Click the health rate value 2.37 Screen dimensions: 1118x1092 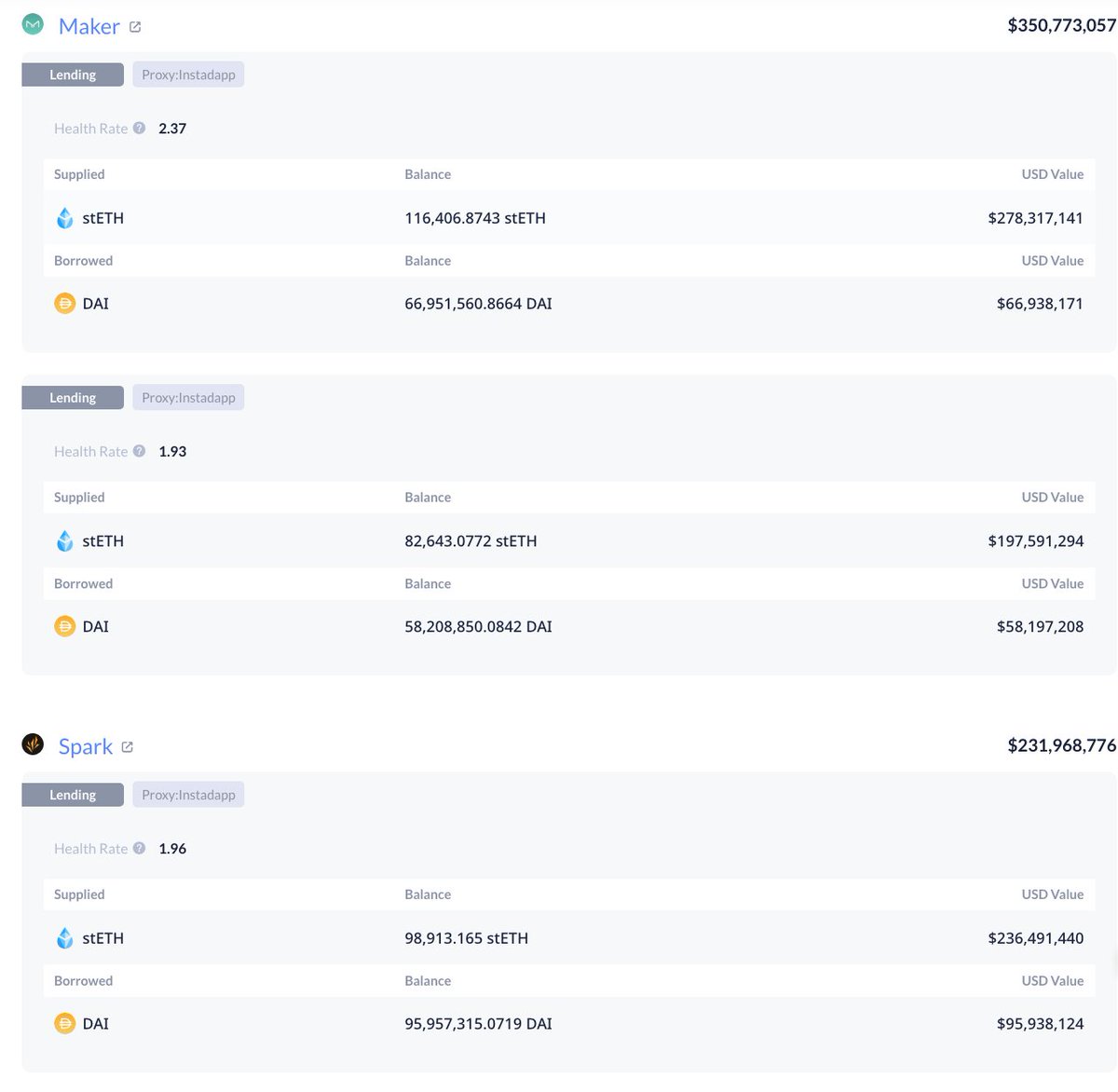coord(172,129)
